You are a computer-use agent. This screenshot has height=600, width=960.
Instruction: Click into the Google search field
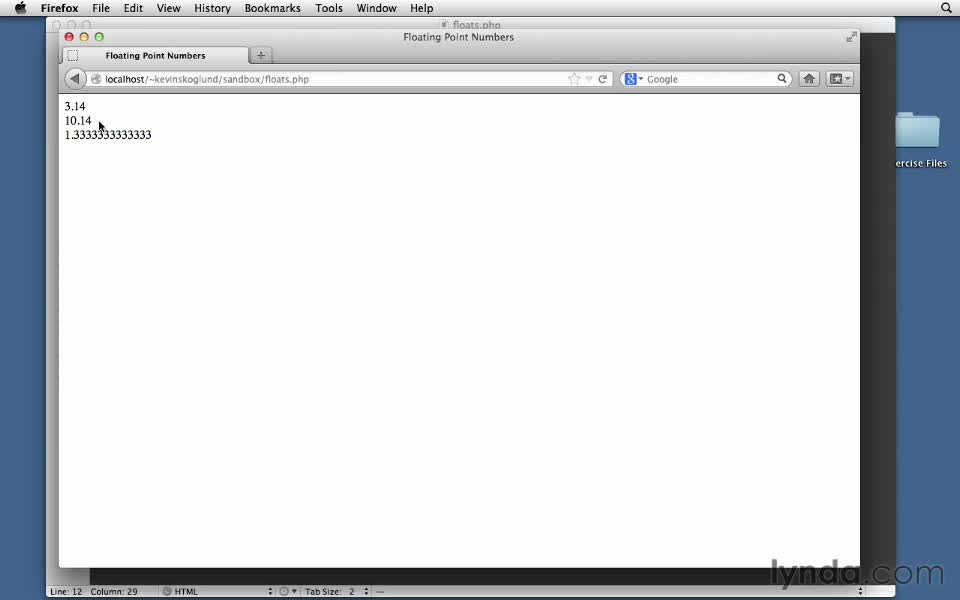[x=710, y=79]
